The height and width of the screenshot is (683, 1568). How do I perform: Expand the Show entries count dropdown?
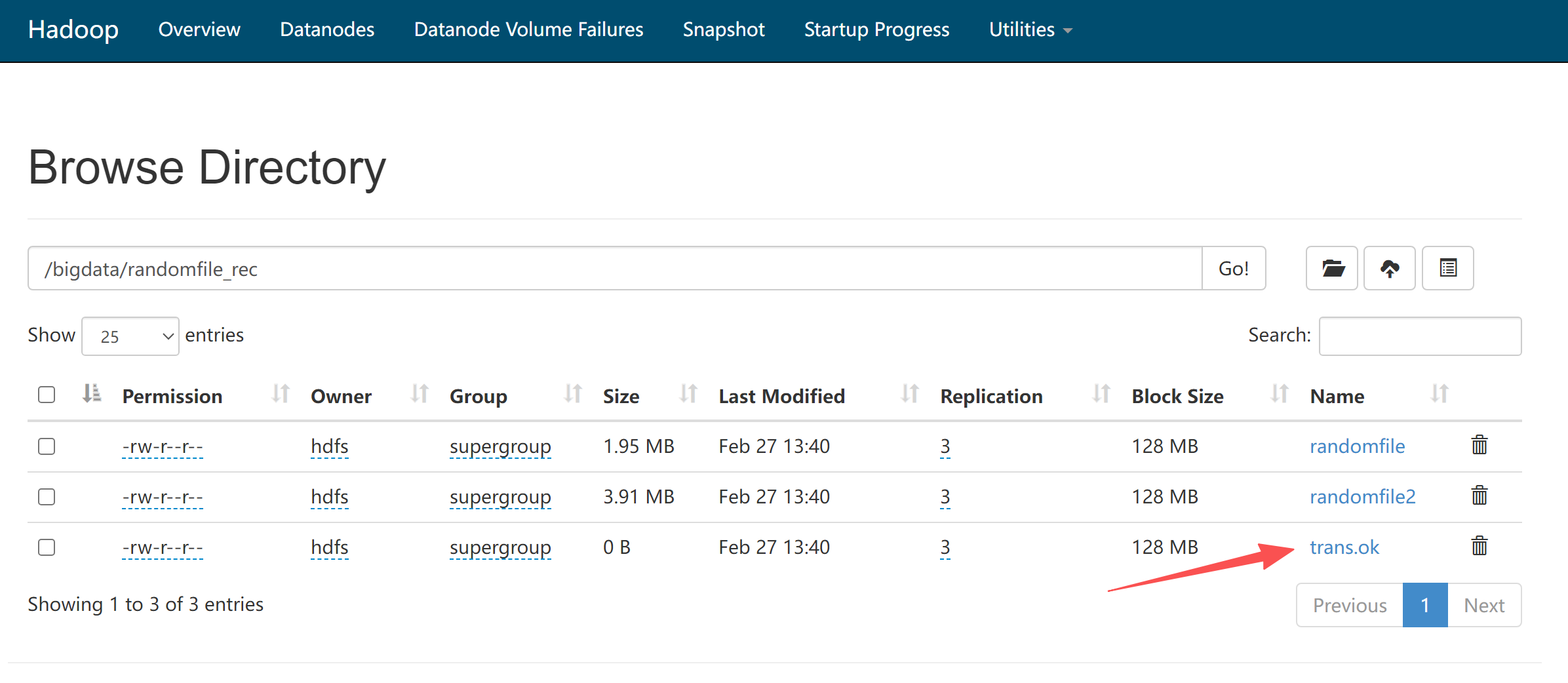[x=130, y=336]
